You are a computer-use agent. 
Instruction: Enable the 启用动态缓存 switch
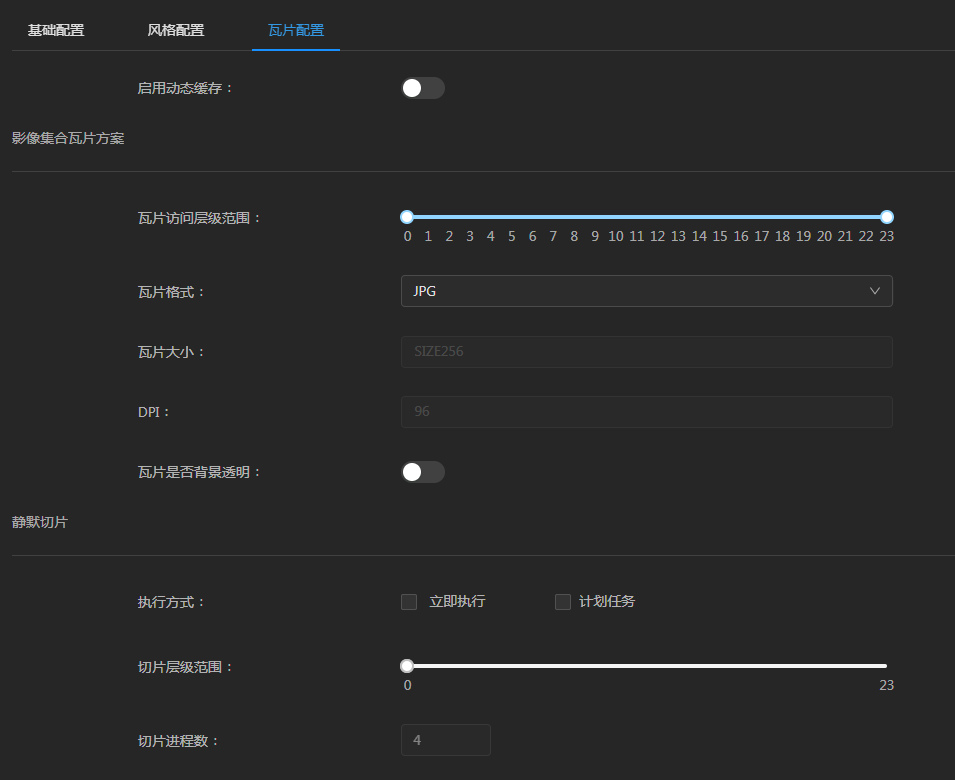(x=422, y=88)
